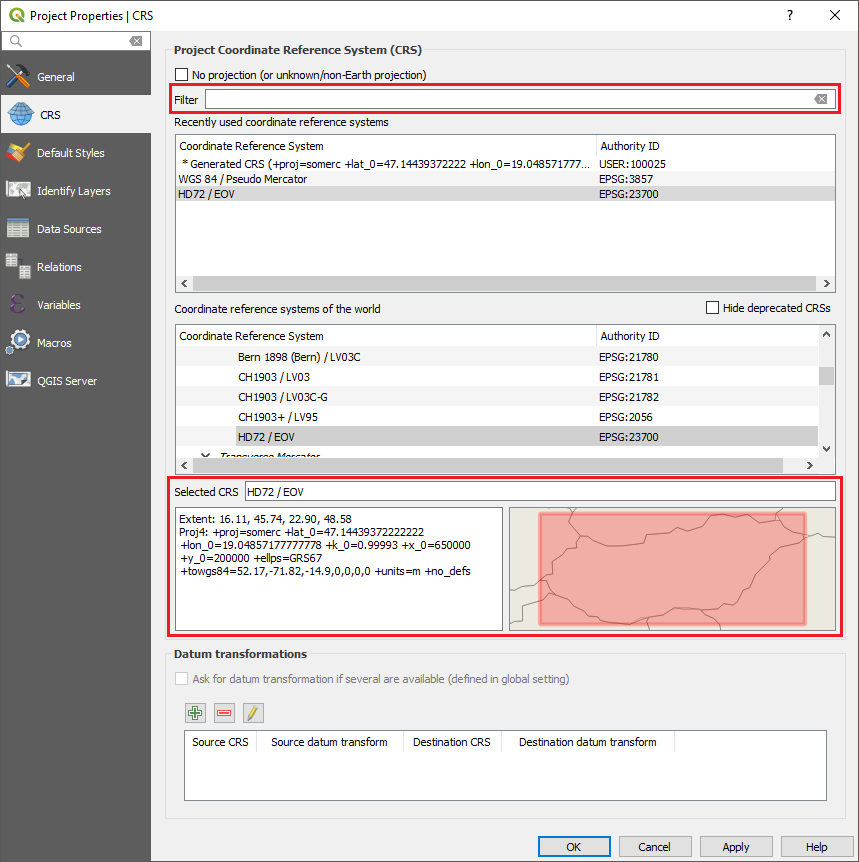Click the right scroll arrow of recent list
Image resolution: width=859 pixels, height=862 pixels.
[826, 283]
